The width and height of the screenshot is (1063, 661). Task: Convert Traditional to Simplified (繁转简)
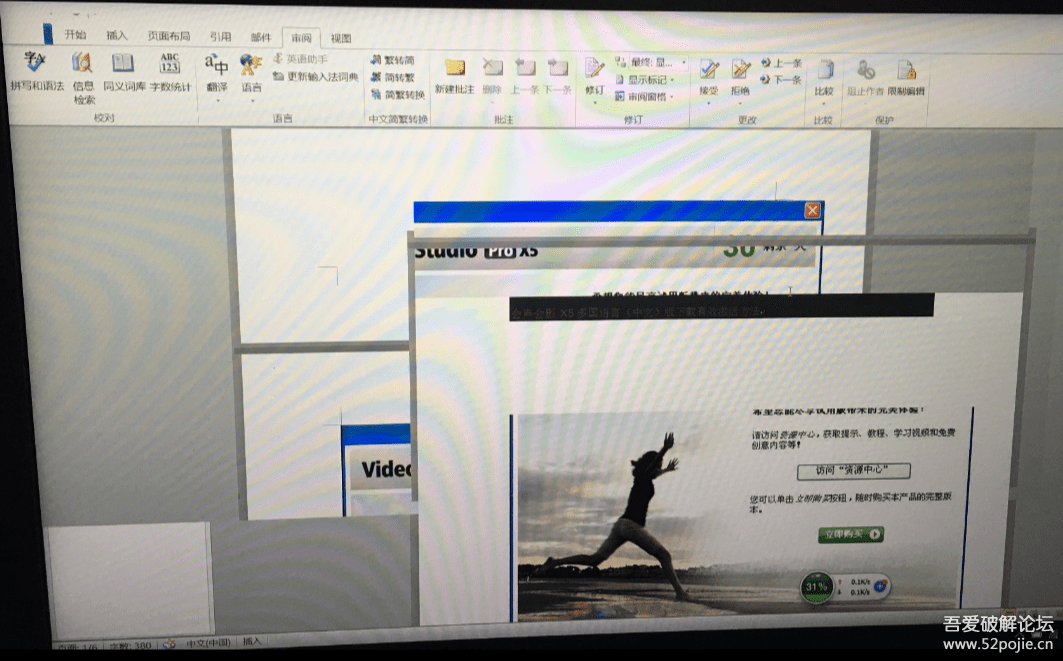393,60
